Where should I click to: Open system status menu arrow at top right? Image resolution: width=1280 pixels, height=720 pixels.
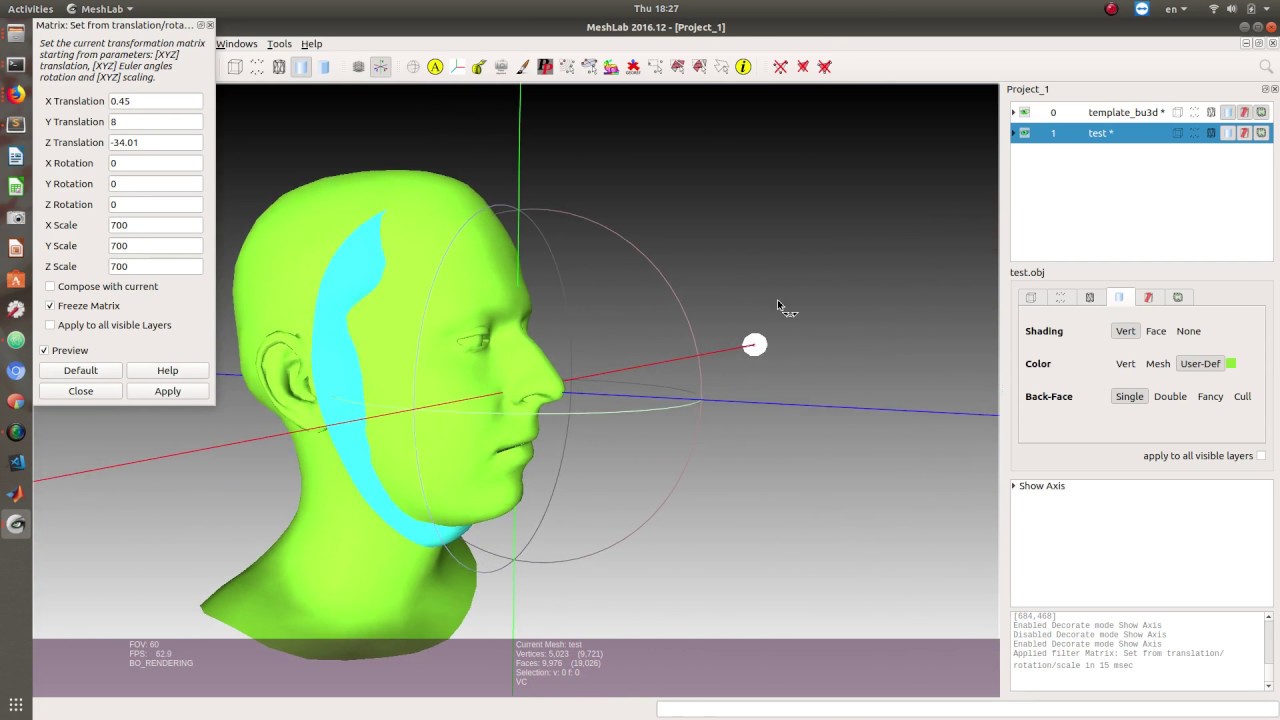tap(1267, 9)
